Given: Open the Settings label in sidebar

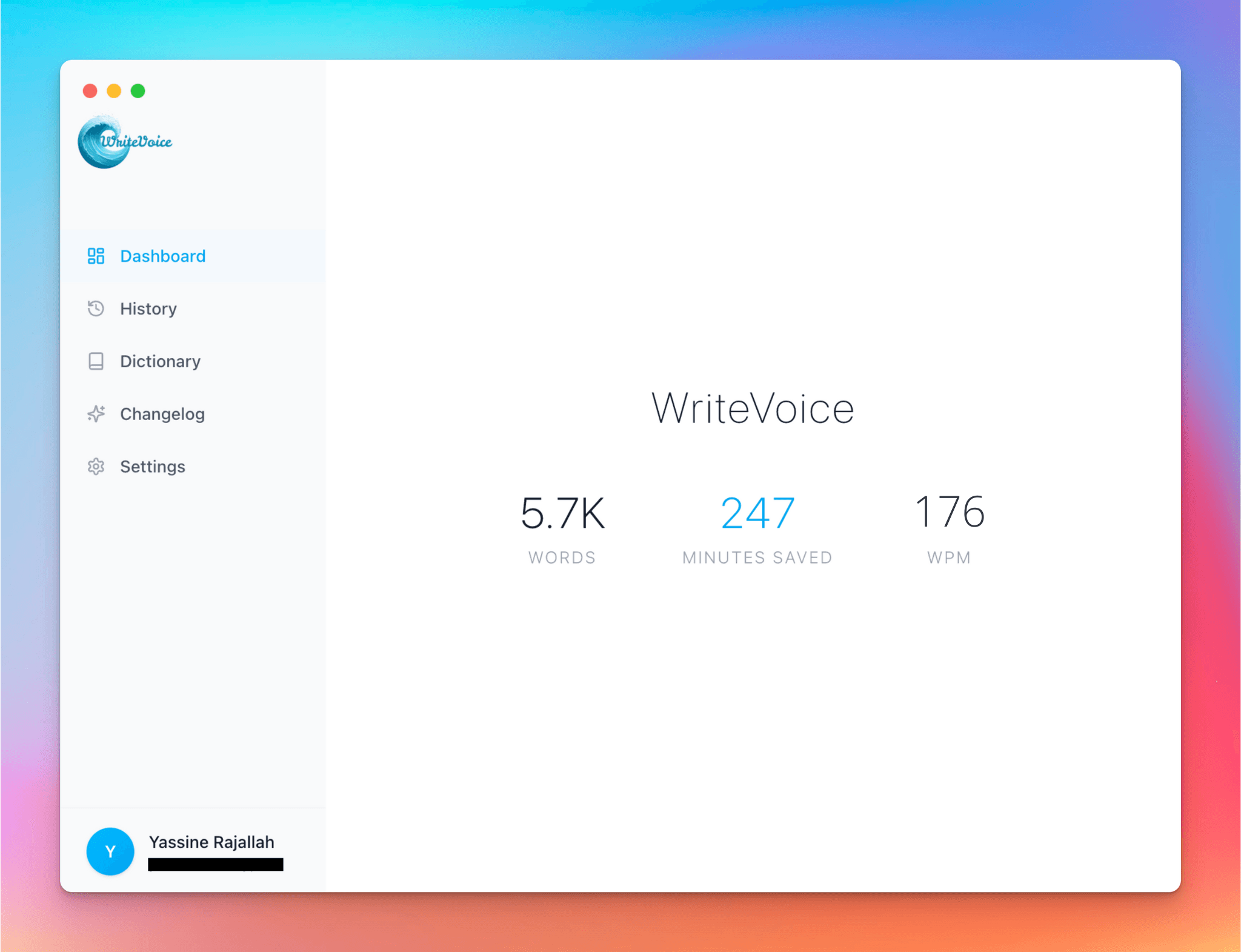Looking at the screenshot, I should (152, 467).
